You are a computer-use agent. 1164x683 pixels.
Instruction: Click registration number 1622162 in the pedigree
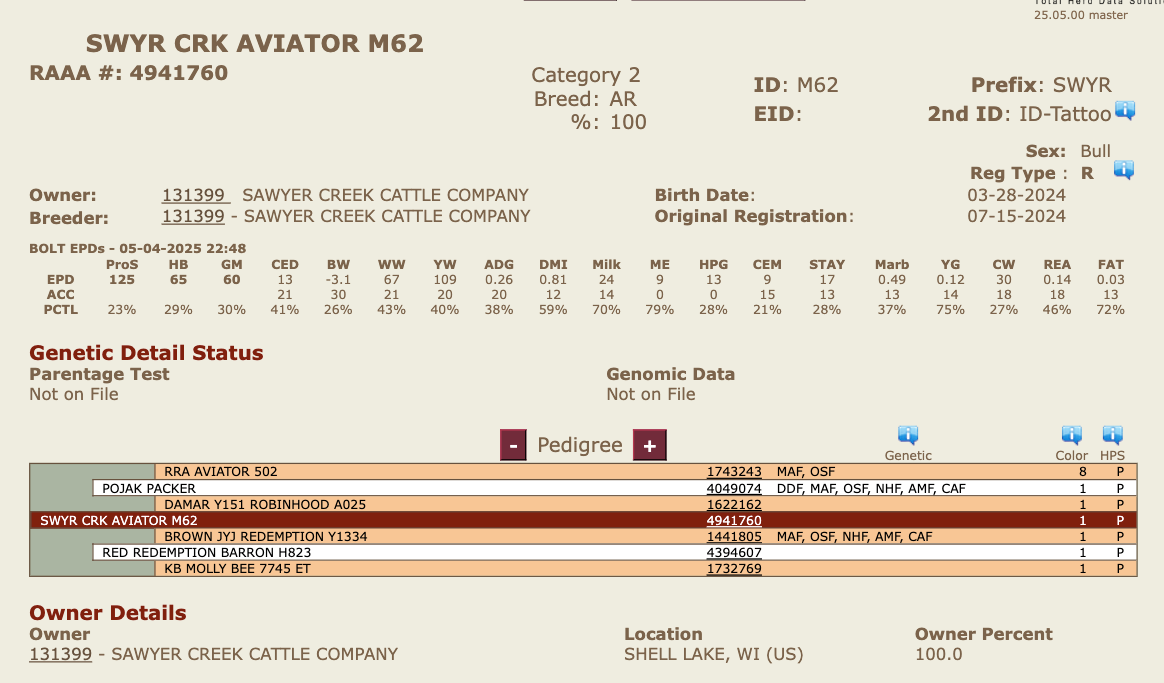[734, 505]
